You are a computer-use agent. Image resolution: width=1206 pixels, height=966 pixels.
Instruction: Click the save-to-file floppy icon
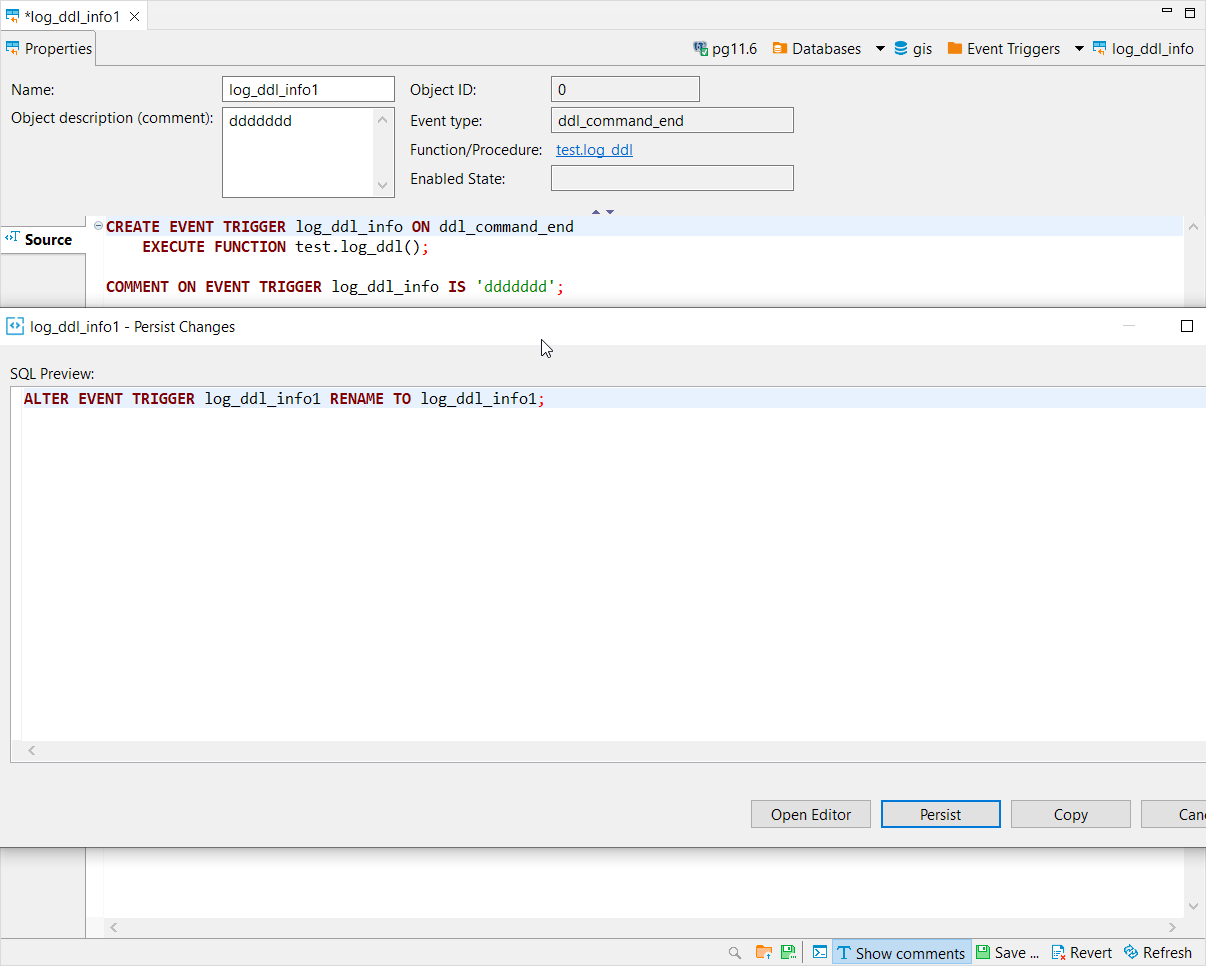tap(789, 952)
